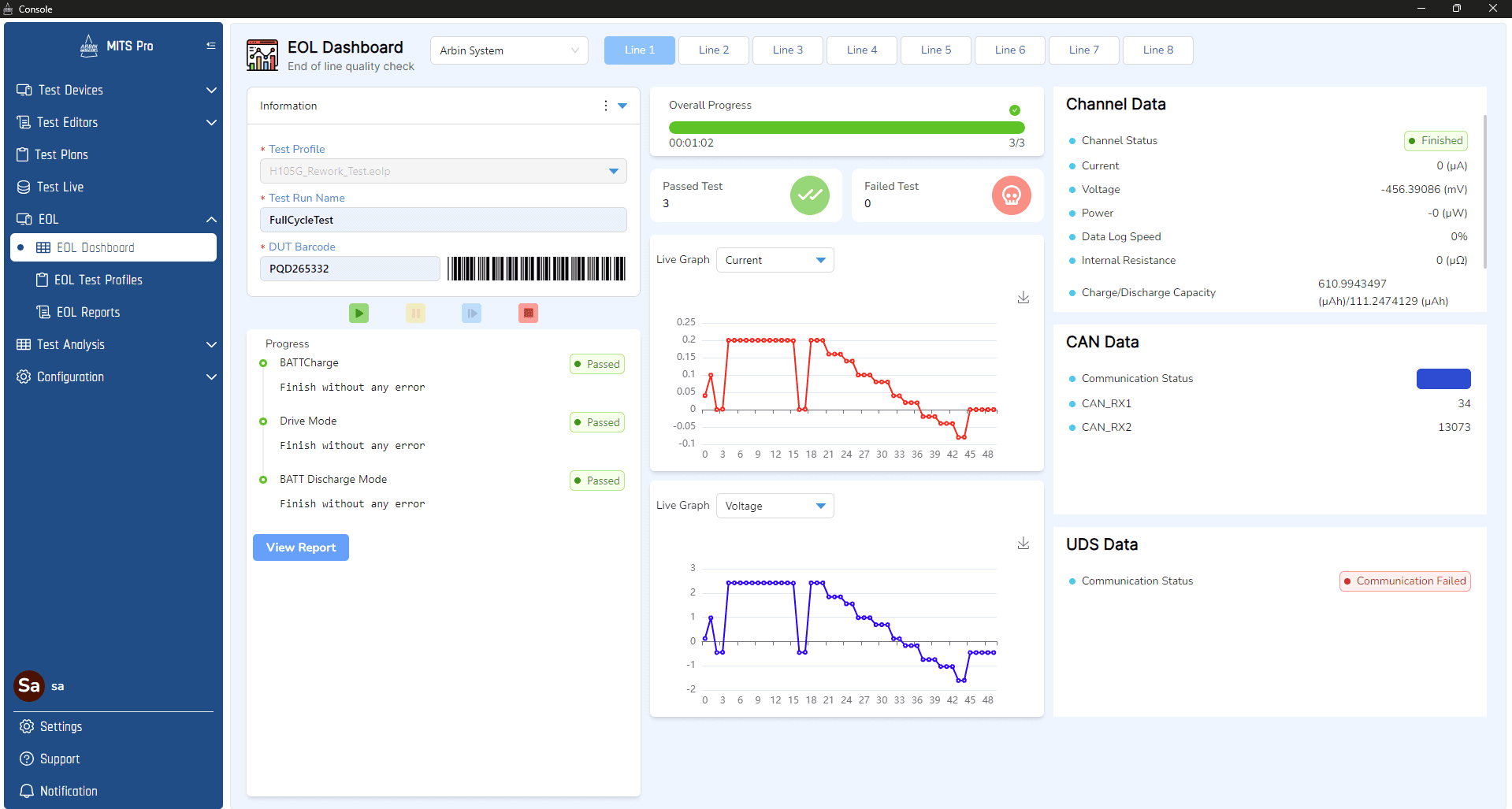Open the Current live graph dropdown
1512x809 pixels.
pos(775,260)
